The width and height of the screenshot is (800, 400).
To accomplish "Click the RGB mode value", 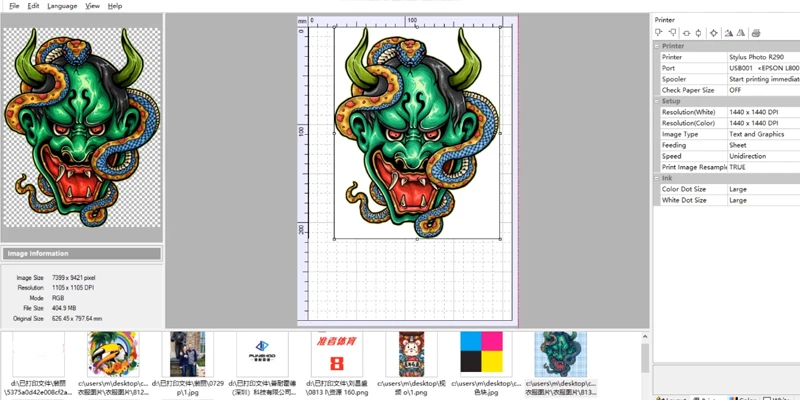I will tap(58, 298).
